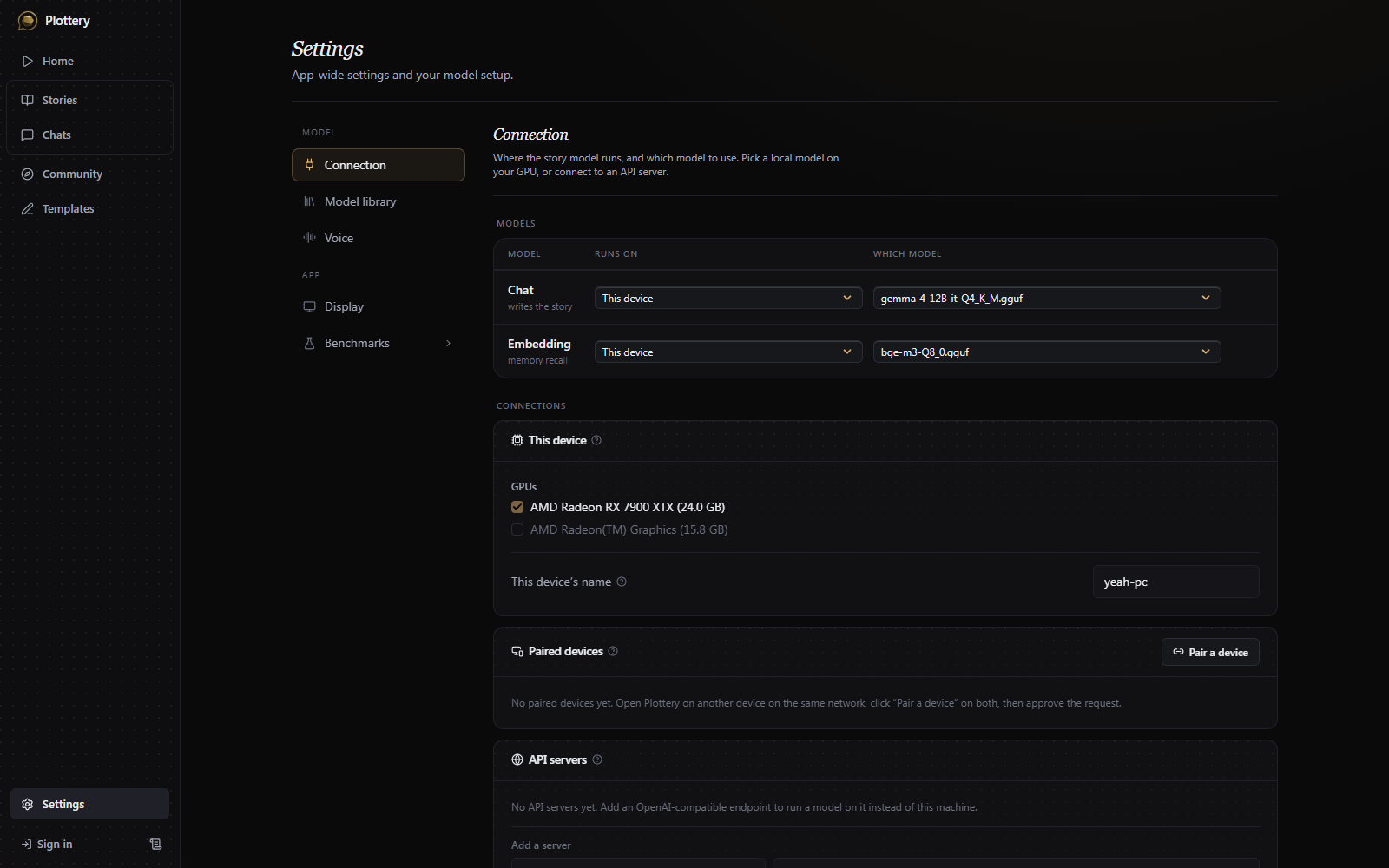The height and width of the screenshot is (868, 1389).
Task: Click 'Chat' row label in models table
Action: 521,291
